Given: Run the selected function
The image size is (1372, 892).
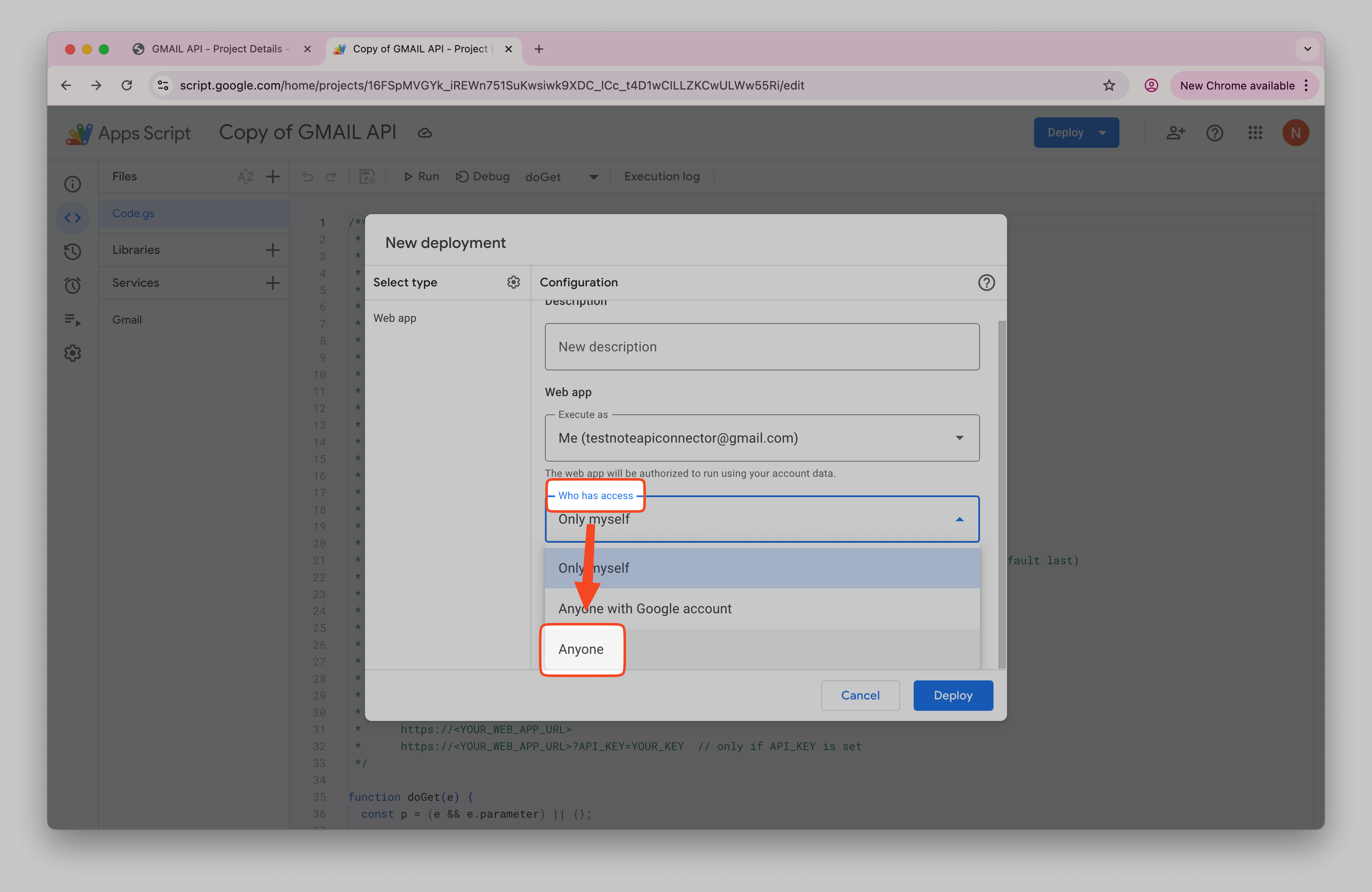Looking at the screenshot, I should tap(422, 176).
